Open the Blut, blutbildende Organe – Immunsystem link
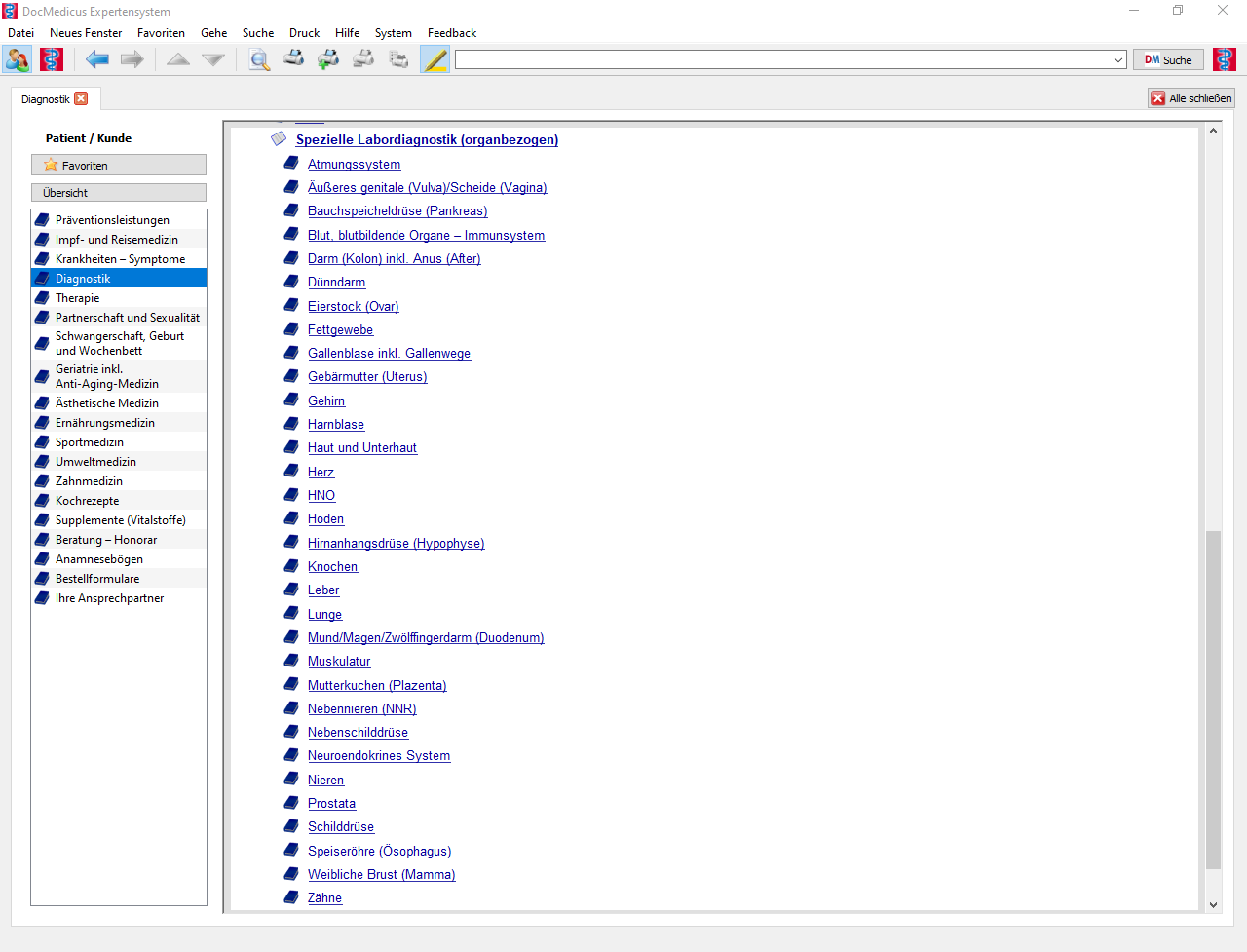 426,235
